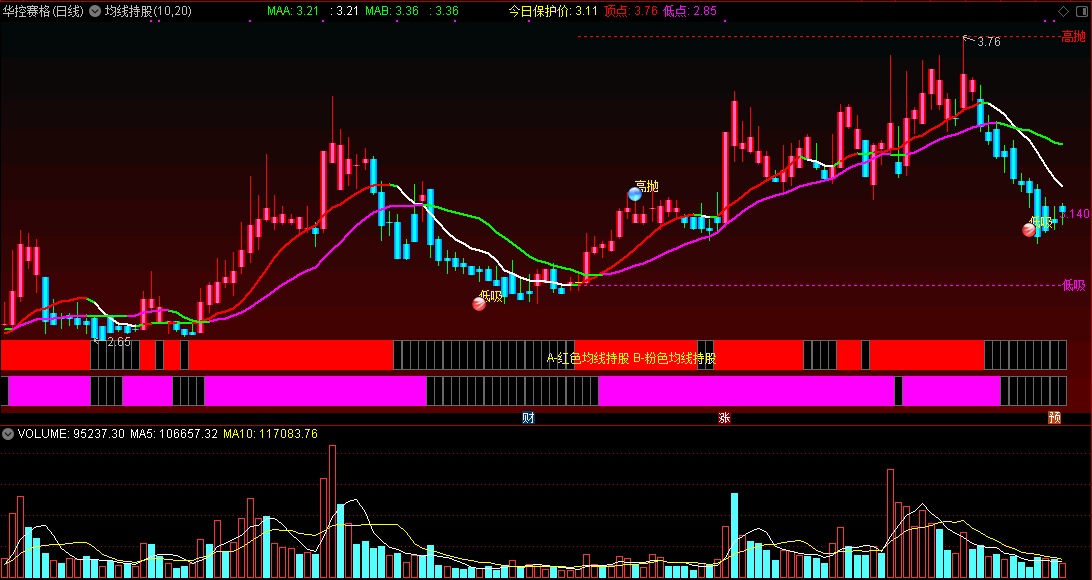The image size is (1092, 580).
Task: Click the red ball beside the earlier (left) 低吸
Action: (x=479, y=304)
